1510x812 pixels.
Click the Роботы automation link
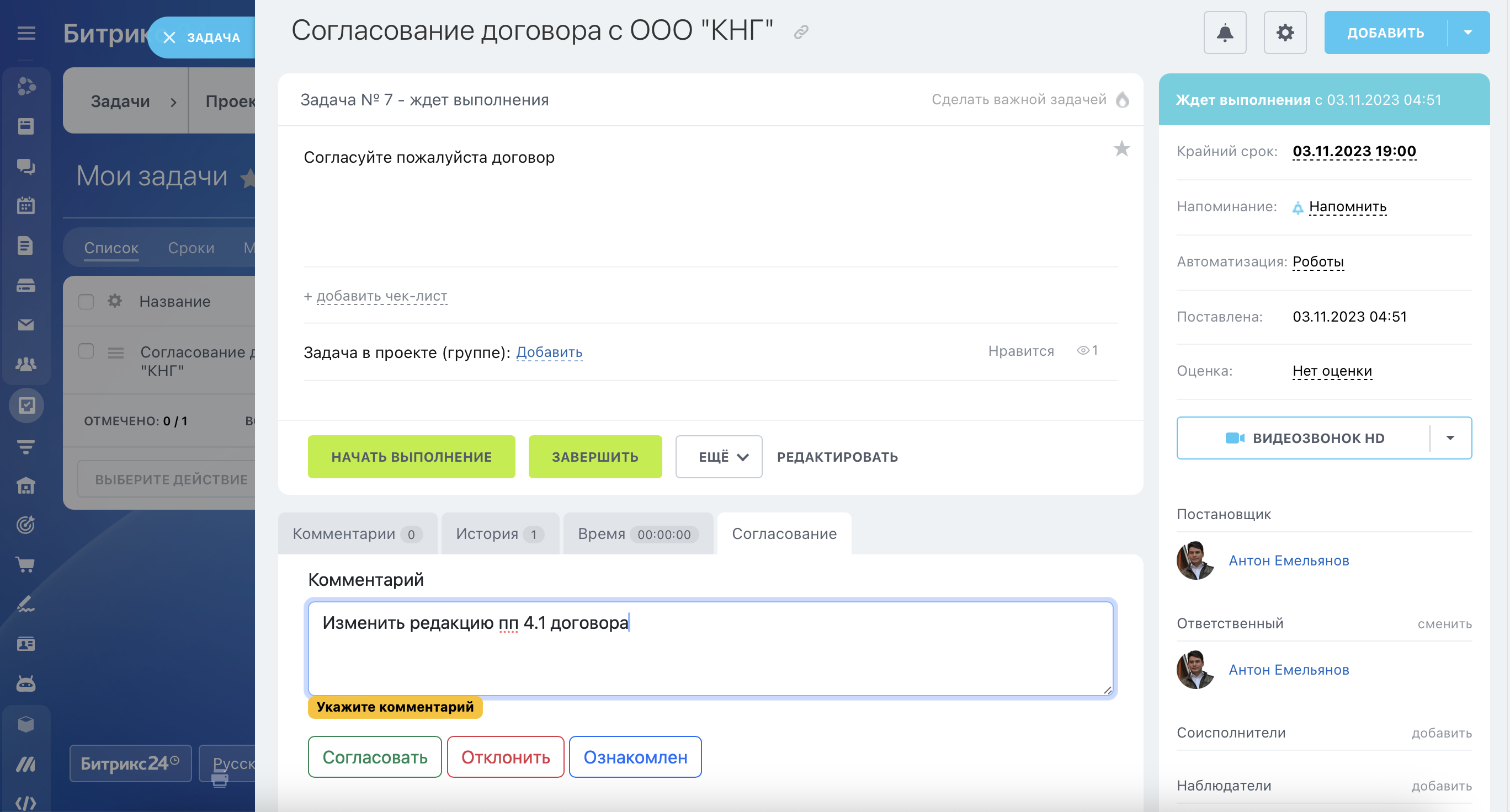[x=1318, y=262]
